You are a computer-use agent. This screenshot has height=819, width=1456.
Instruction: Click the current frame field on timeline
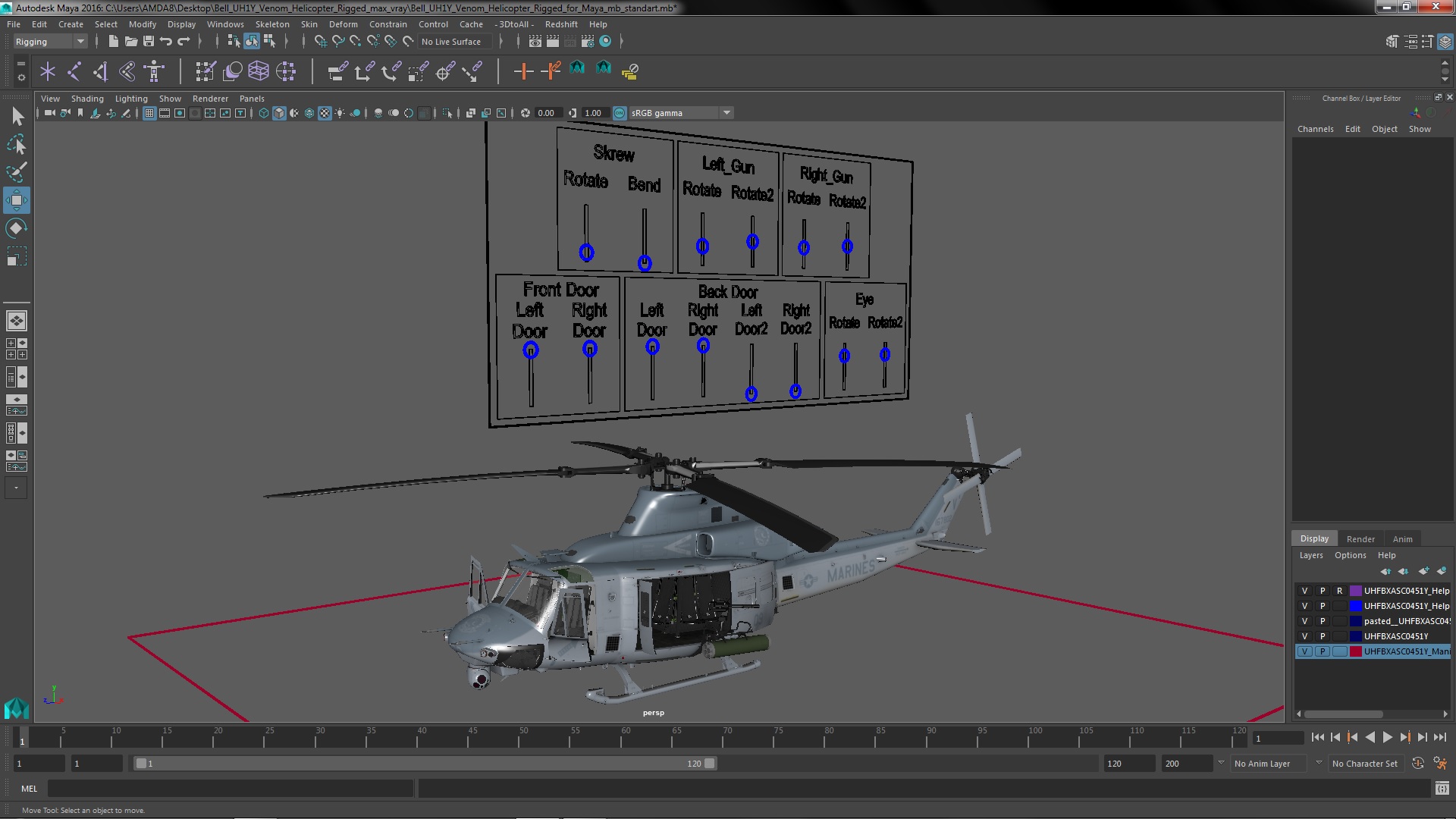(x=1278, y=738)
